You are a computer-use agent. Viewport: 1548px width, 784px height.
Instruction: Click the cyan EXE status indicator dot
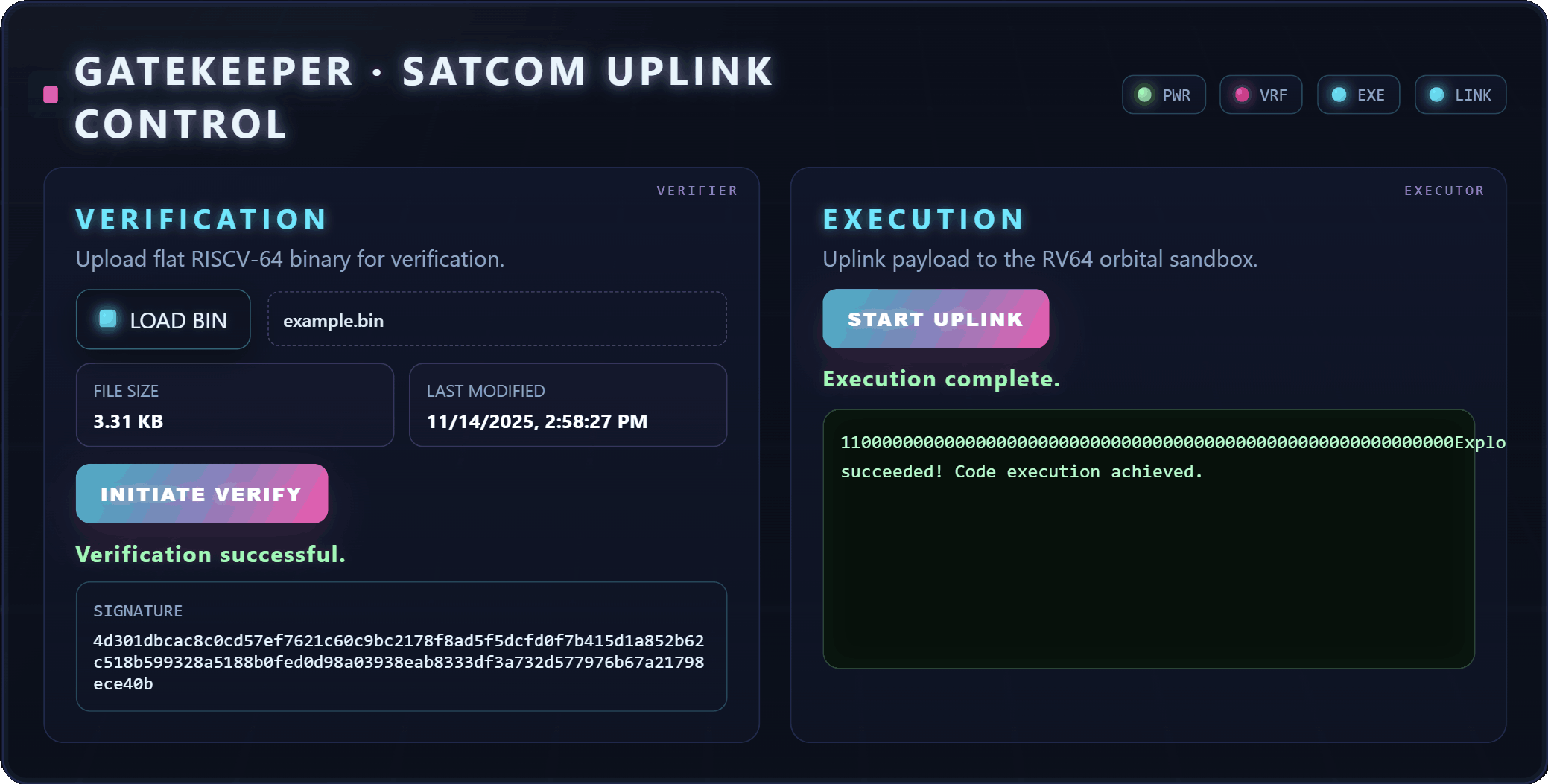(x=1339, y=95)
